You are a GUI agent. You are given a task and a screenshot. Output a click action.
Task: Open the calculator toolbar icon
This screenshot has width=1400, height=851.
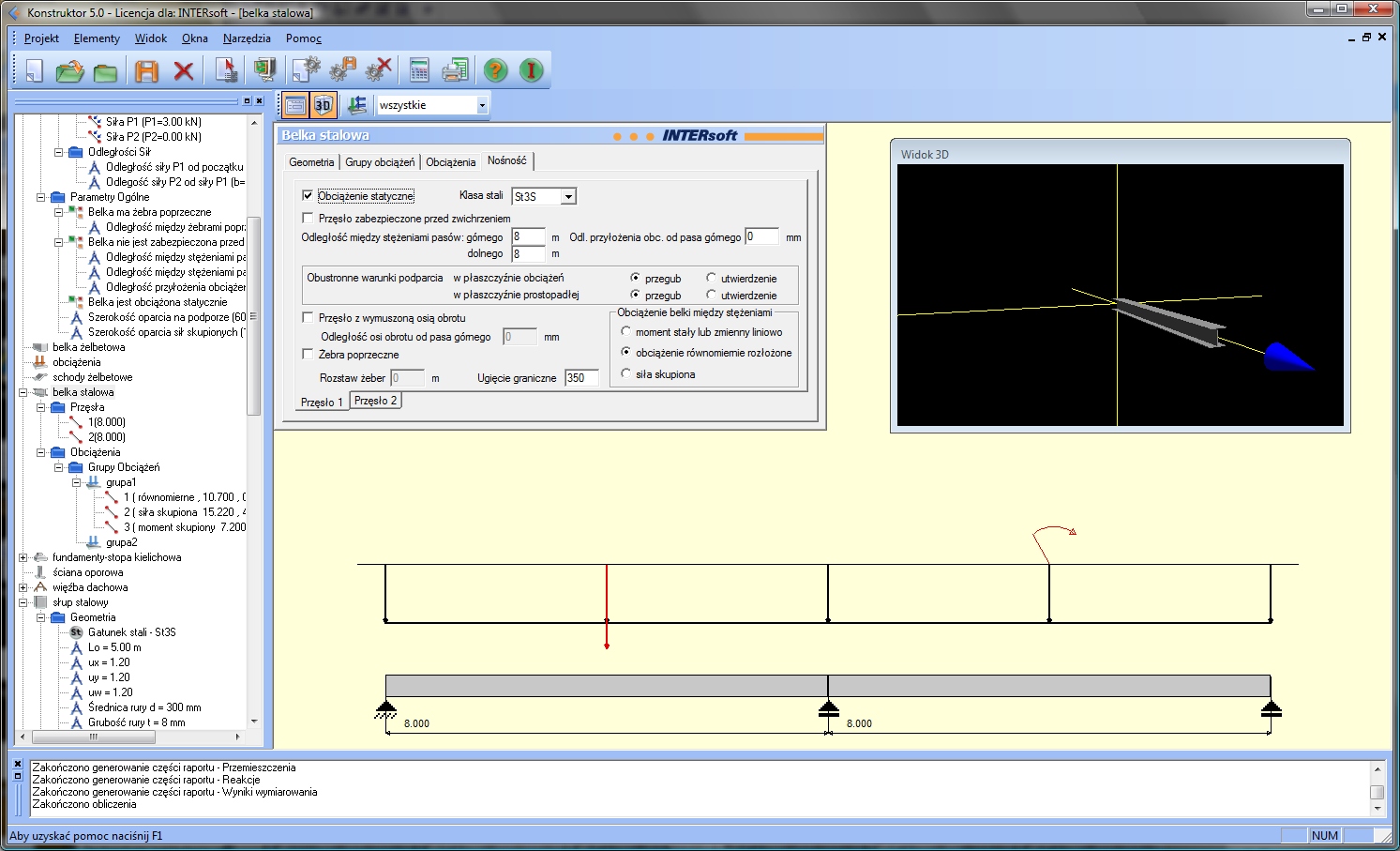tap(419, 70)
